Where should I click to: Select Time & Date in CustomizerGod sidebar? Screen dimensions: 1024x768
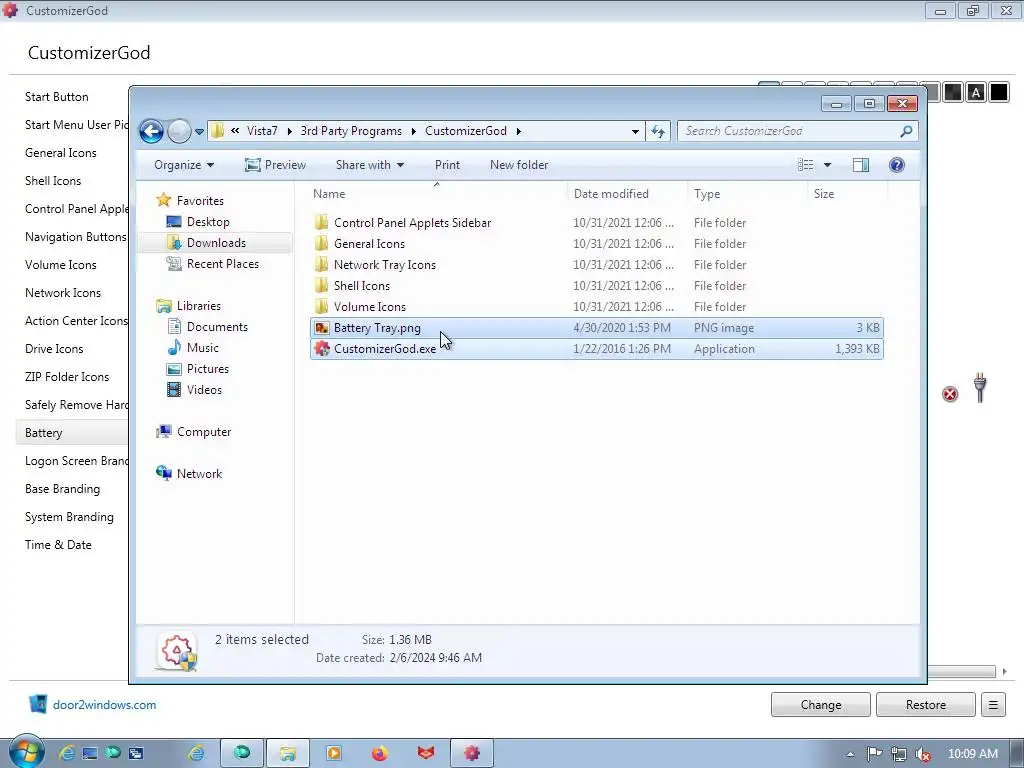(x=58, y=545)
